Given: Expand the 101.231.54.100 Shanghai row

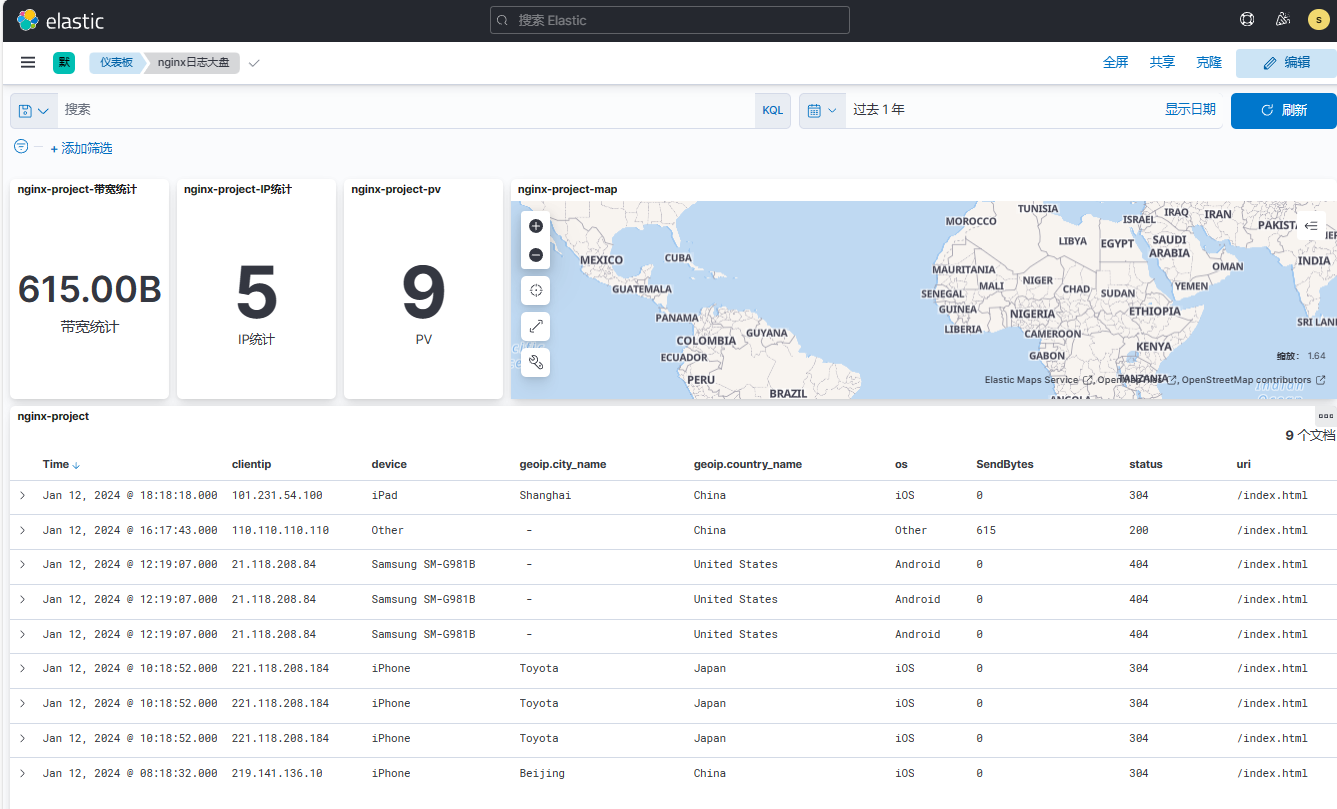Looking at the screenshot, I should pyautogui.click(x=22, y=495).
